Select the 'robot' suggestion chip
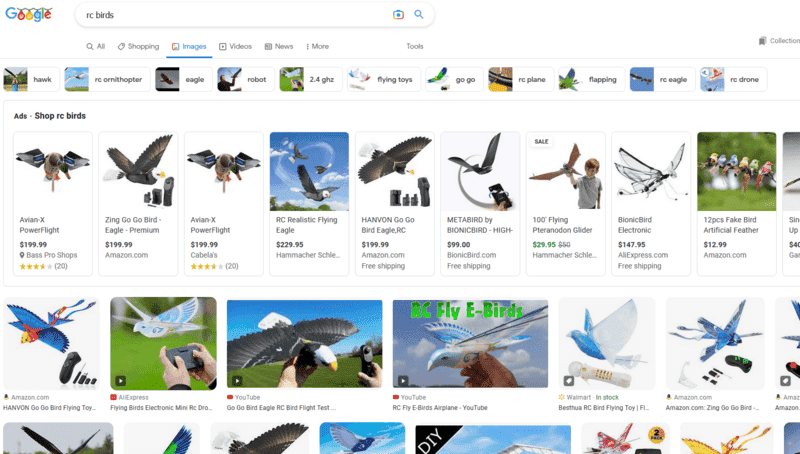The image size is (800, 454). click(246, 80)
